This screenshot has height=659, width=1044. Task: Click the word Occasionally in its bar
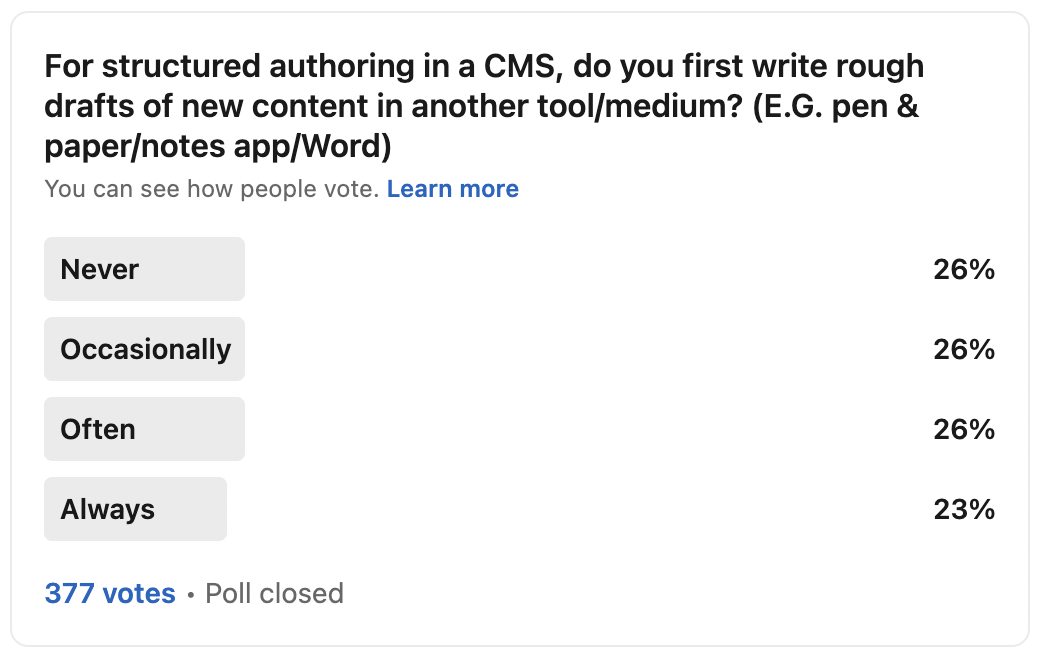146,349
